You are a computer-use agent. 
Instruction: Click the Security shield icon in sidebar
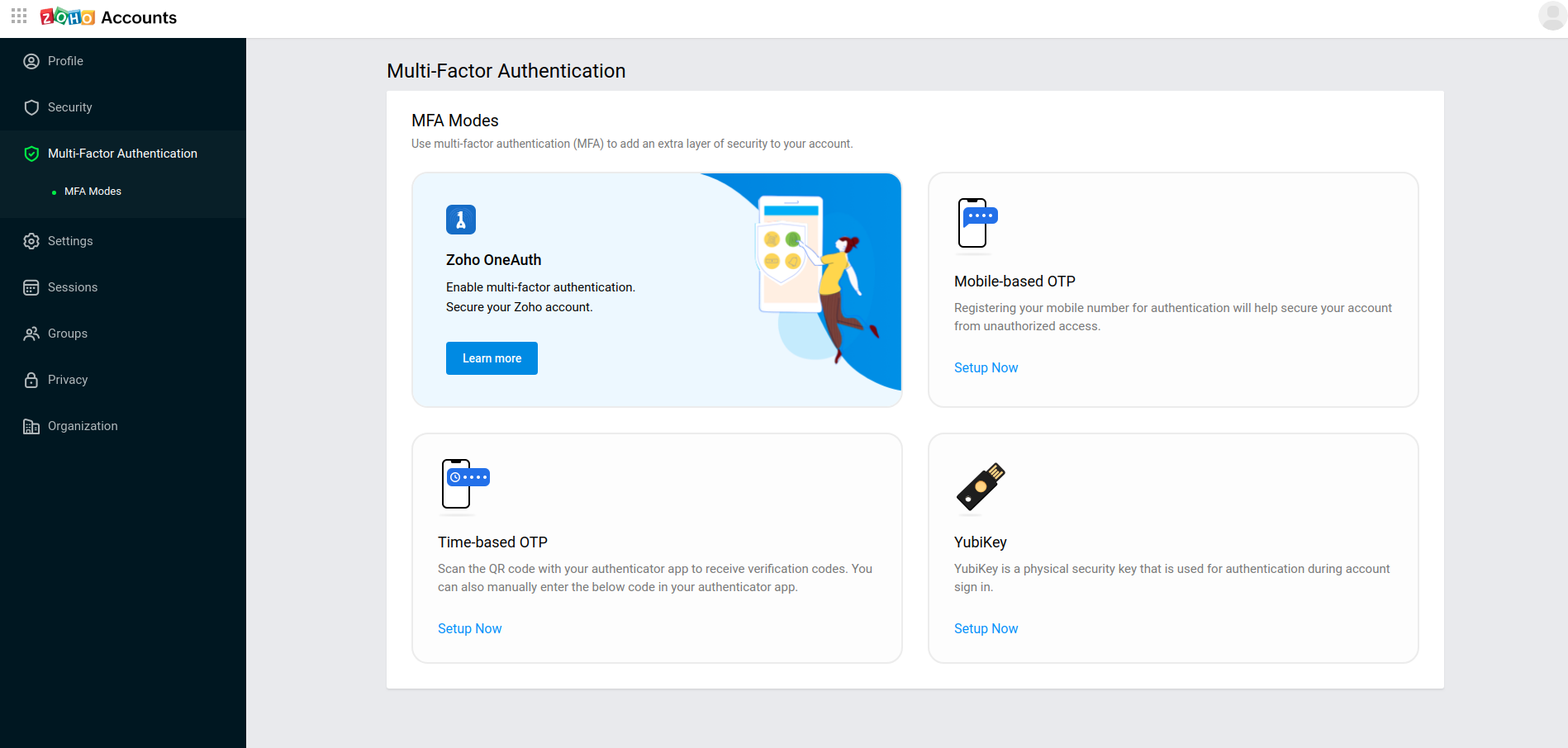pos(31,107)
